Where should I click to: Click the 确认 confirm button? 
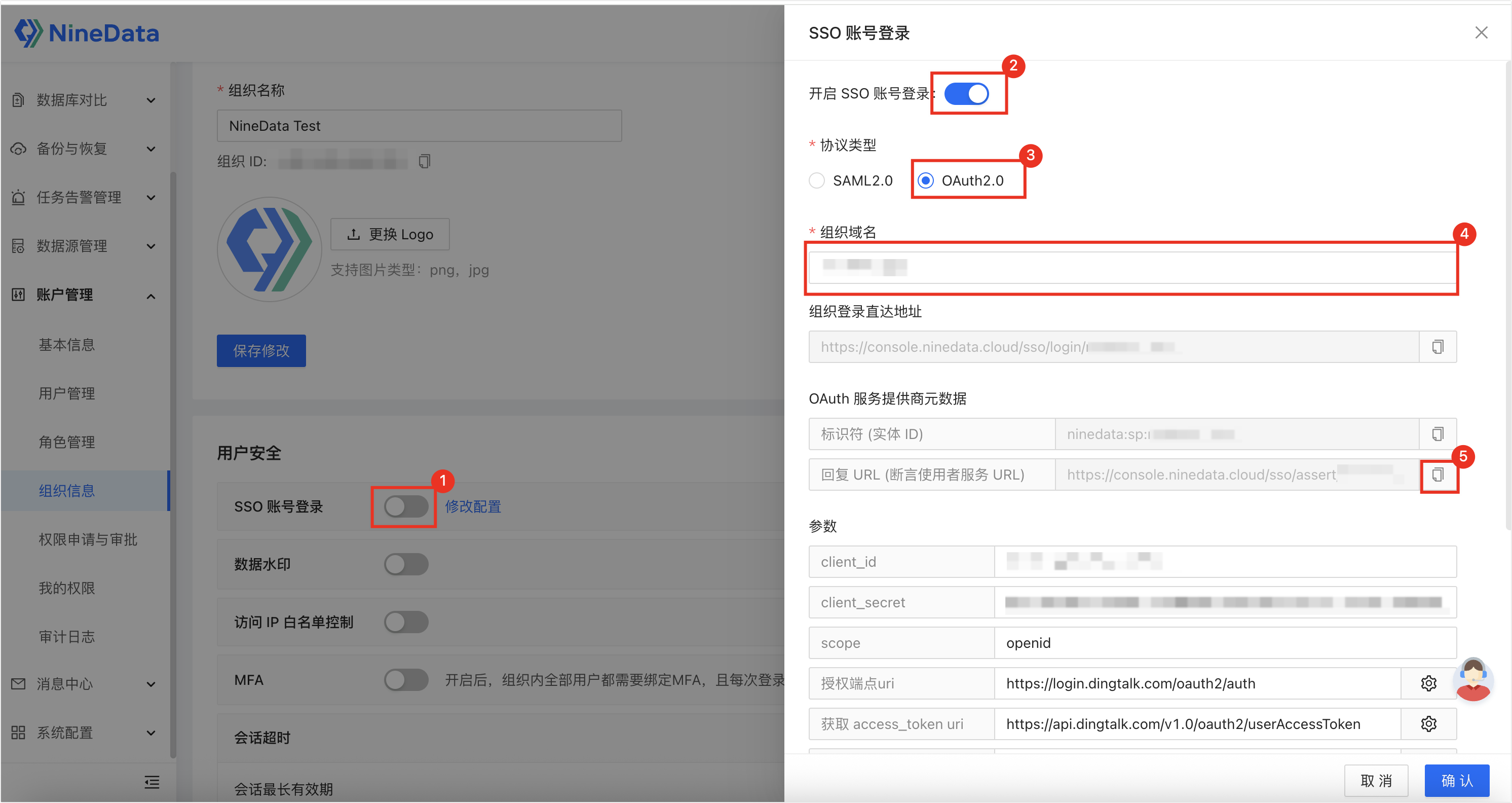[x=1456, y=780]
